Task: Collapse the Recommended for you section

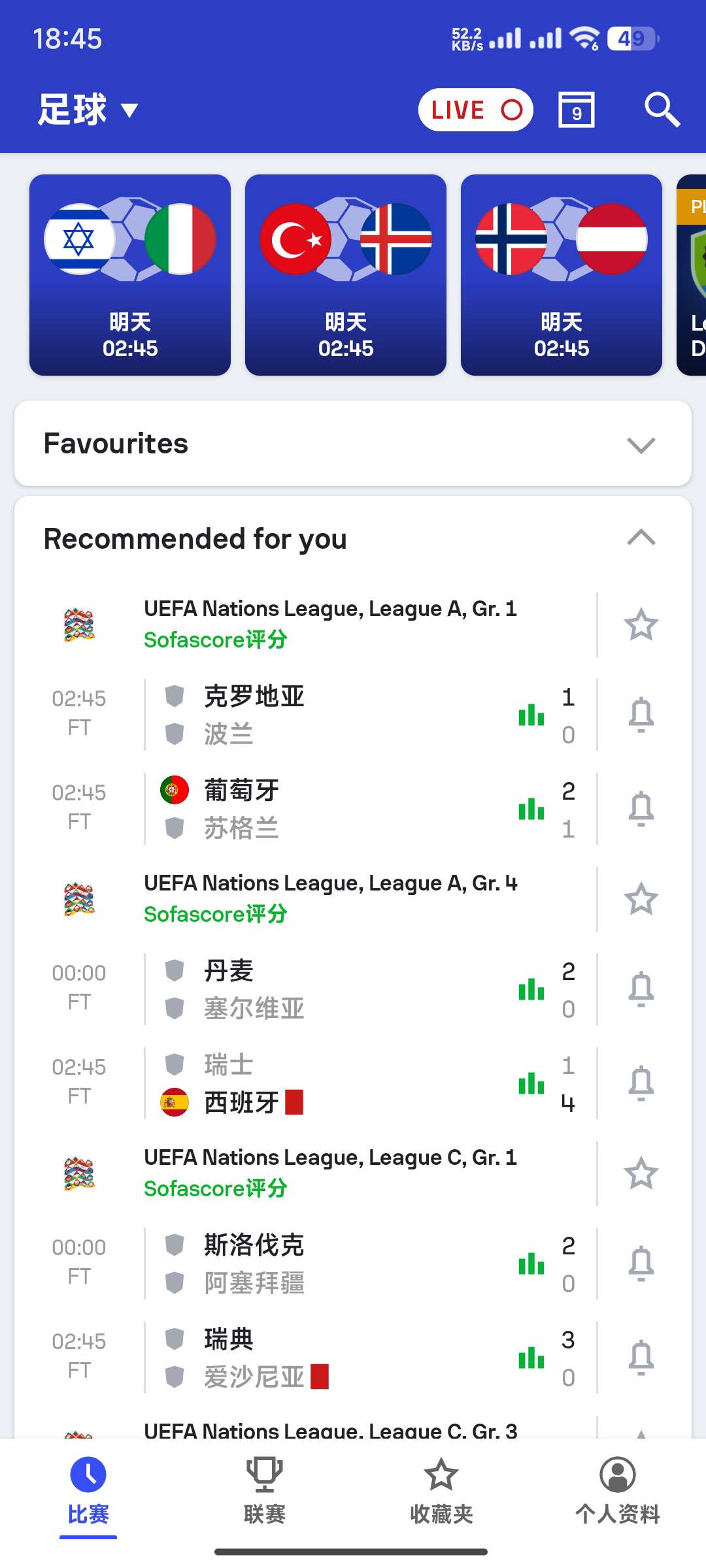Action: point(641,538)
